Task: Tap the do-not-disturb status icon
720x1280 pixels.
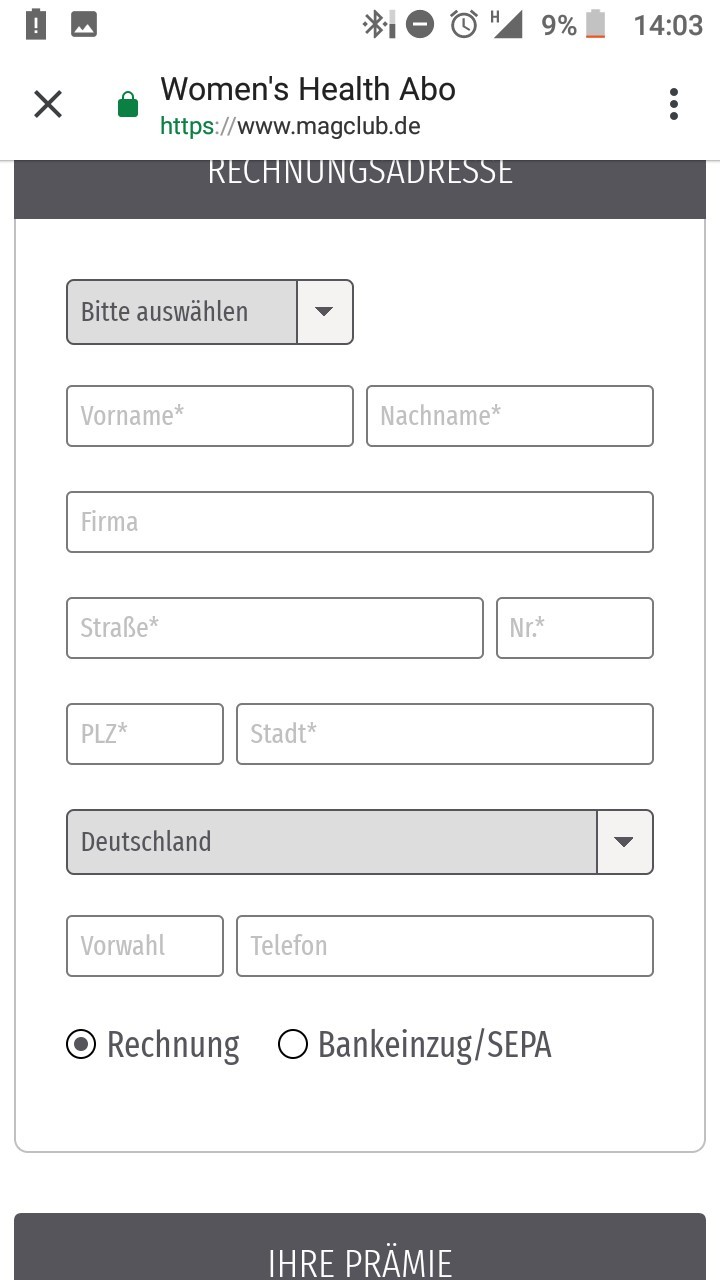Action: point(420,24)
